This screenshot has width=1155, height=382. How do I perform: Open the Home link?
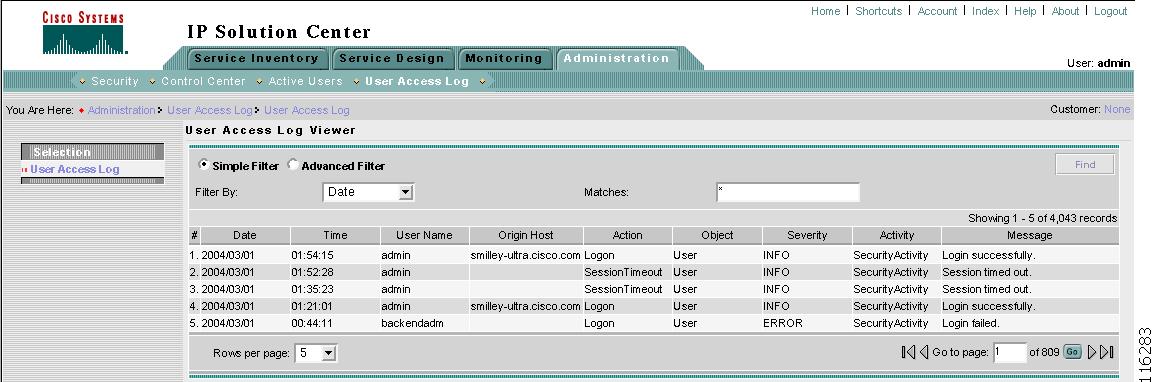click(825, 11)
